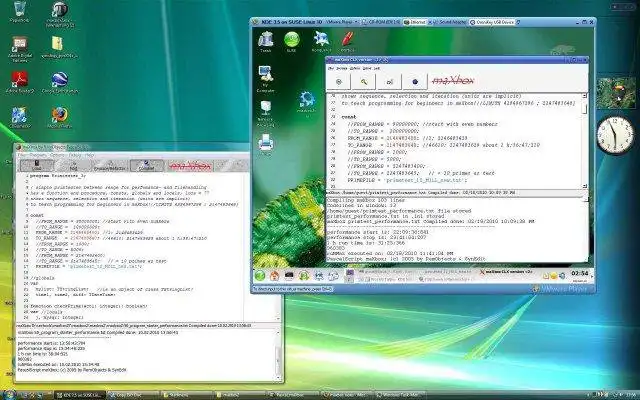The height and width of the screenshot is (400, 640).
Task: Open the Adobe Digital Editions desktop shortcut
Action: (x=19, y=49)
